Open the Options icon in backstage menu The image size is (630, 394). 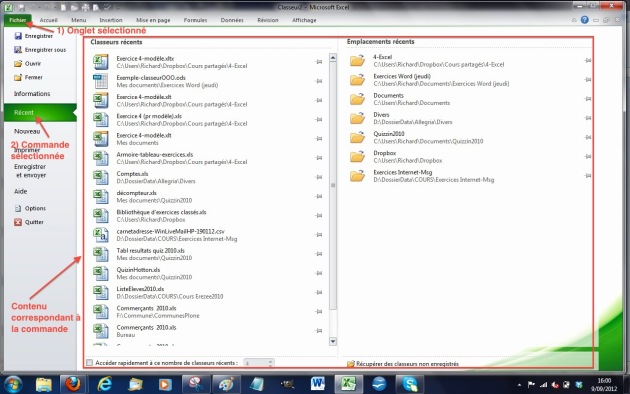[x=18, y=208]
